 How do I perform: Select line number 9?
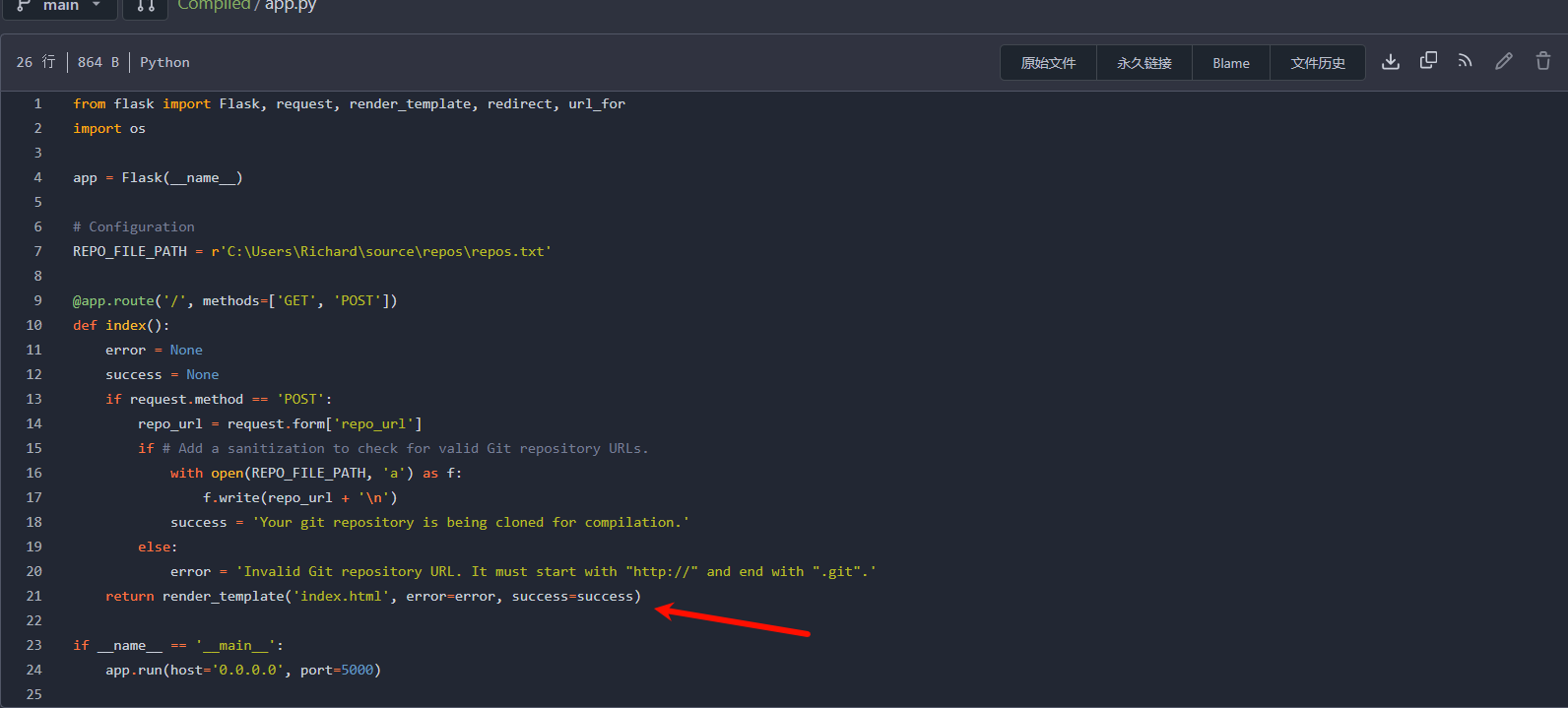[38, 300]
